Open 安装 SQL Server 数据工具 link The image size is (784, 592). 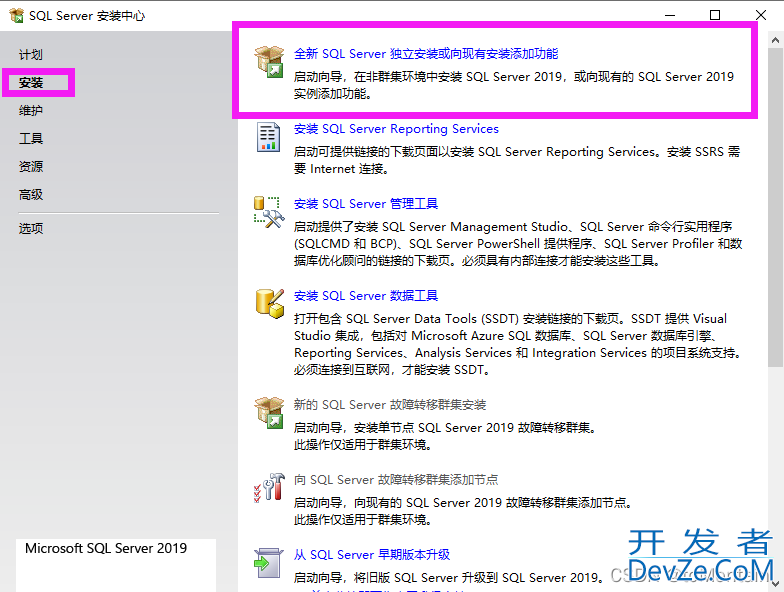click(x=366, y=296)
